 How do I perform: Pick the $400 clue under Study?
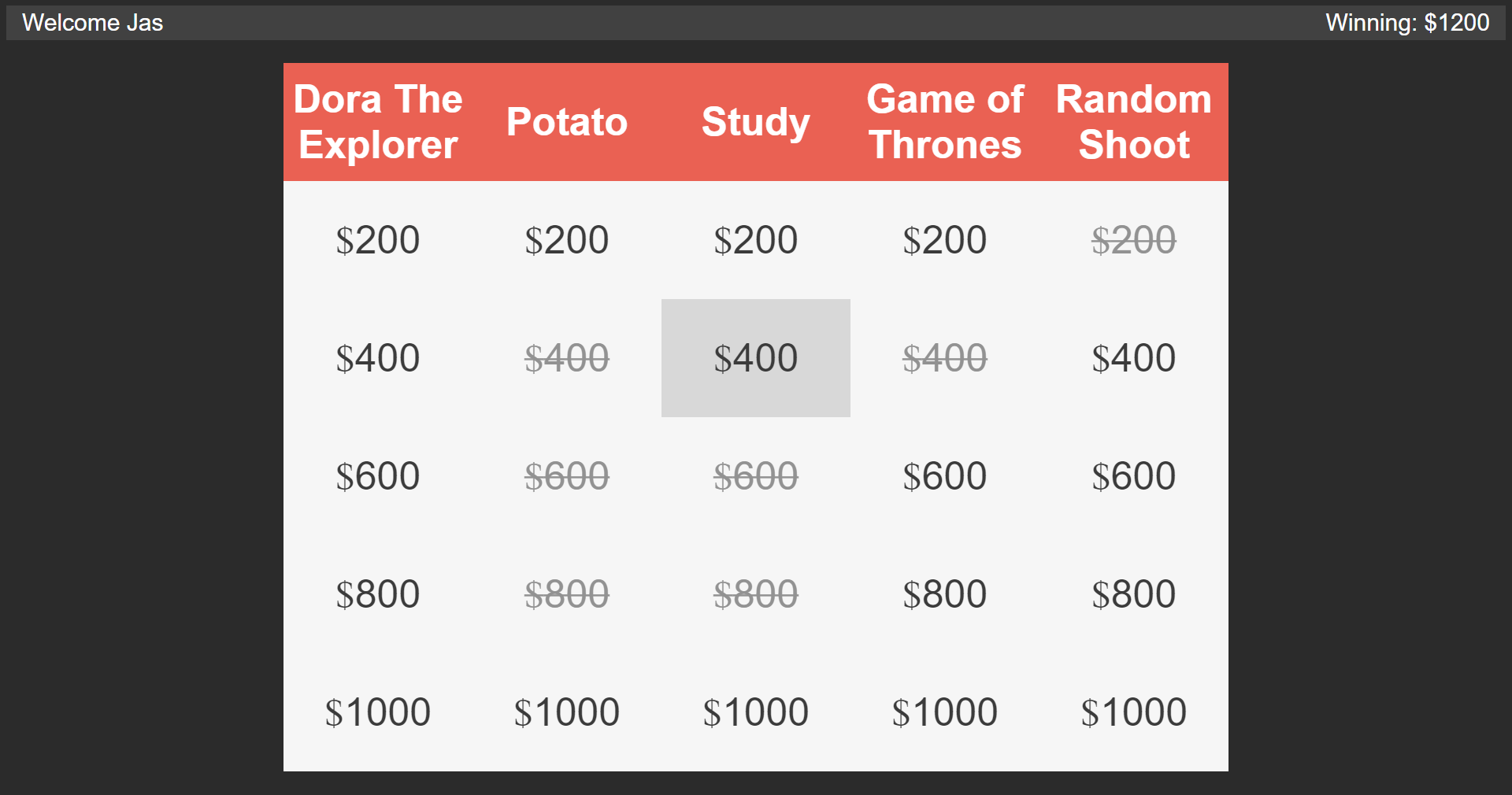coord(755,357)
